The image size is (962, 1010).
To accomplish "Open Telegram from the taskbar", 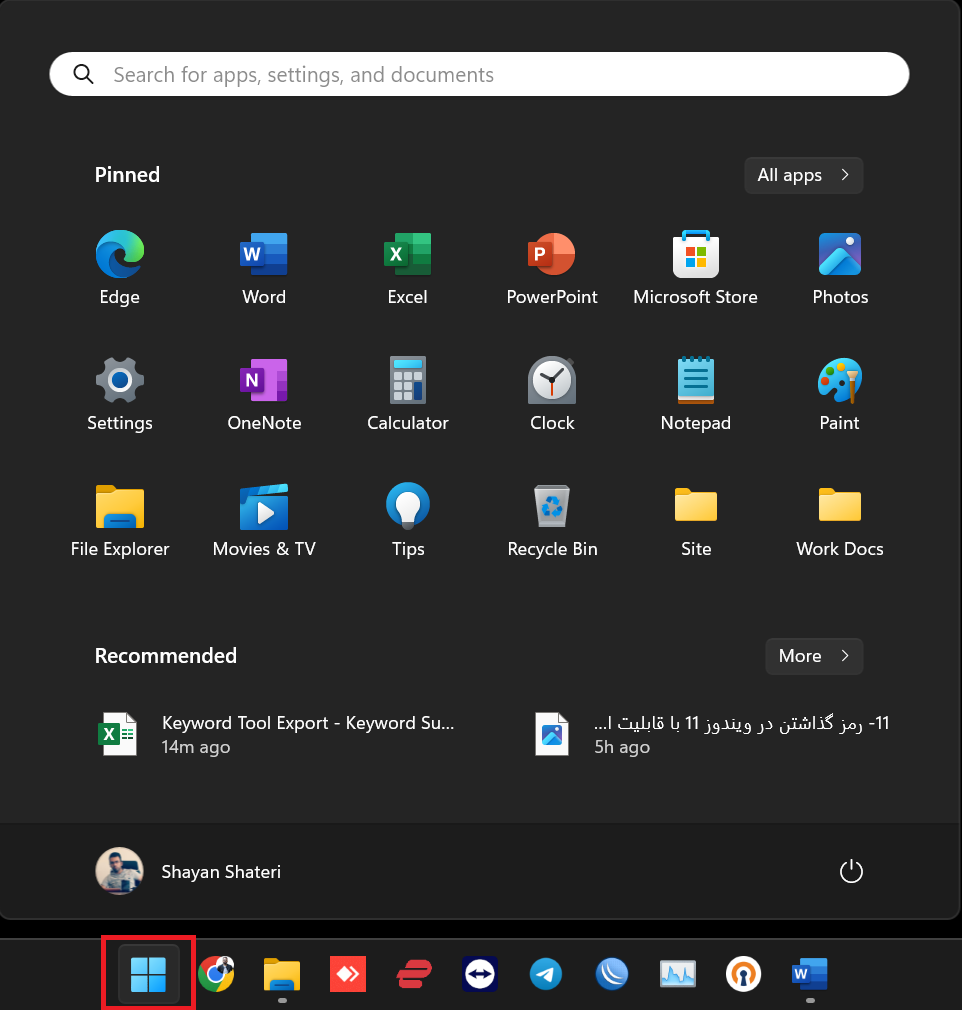I will point(546,974).
